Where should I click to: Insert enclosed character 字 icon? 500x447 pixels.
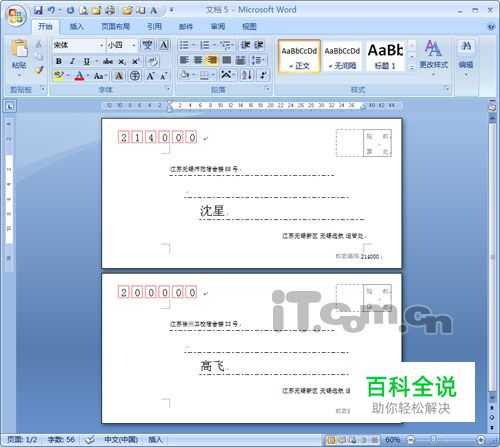(x=135, y=76)
